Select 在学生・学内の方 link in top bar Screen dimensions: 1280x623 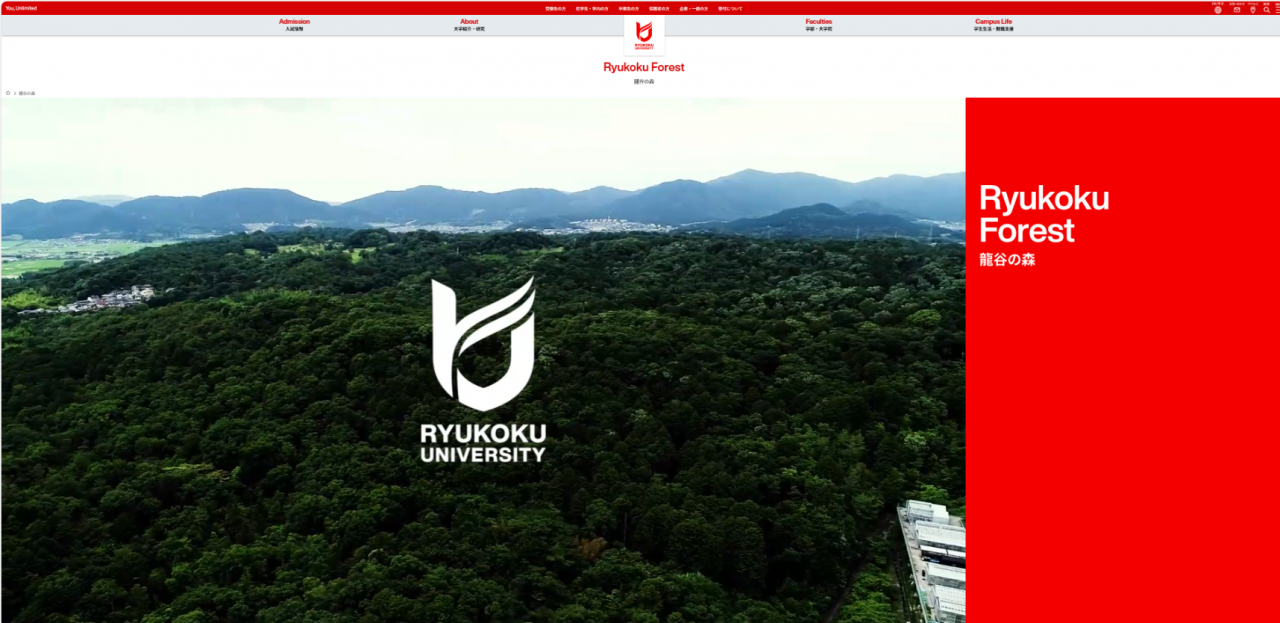coord(591,8)
